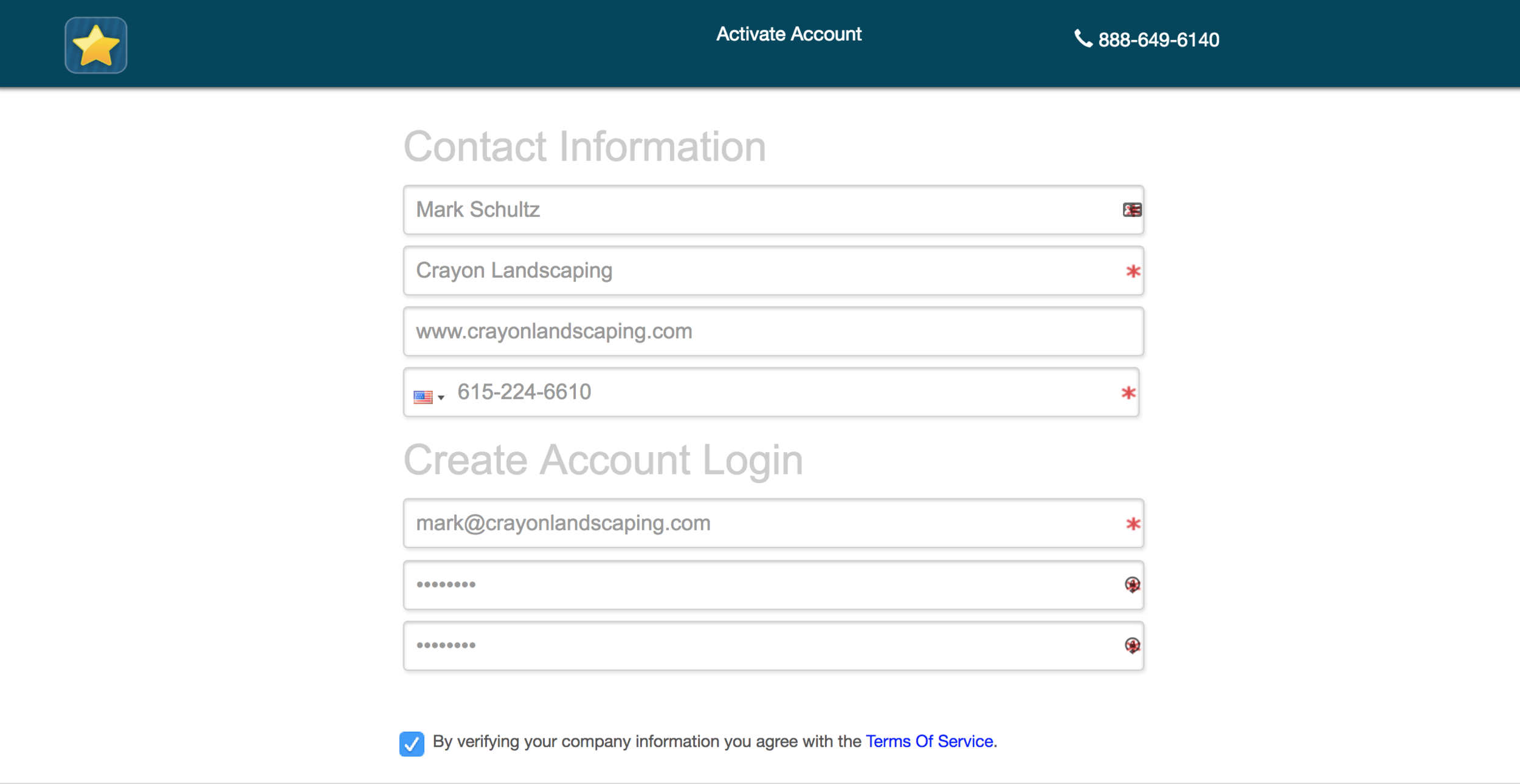Click the 615-224-6610 phone number field
The height and width of the screenshot is (784, 1520).
click(760, 393)
